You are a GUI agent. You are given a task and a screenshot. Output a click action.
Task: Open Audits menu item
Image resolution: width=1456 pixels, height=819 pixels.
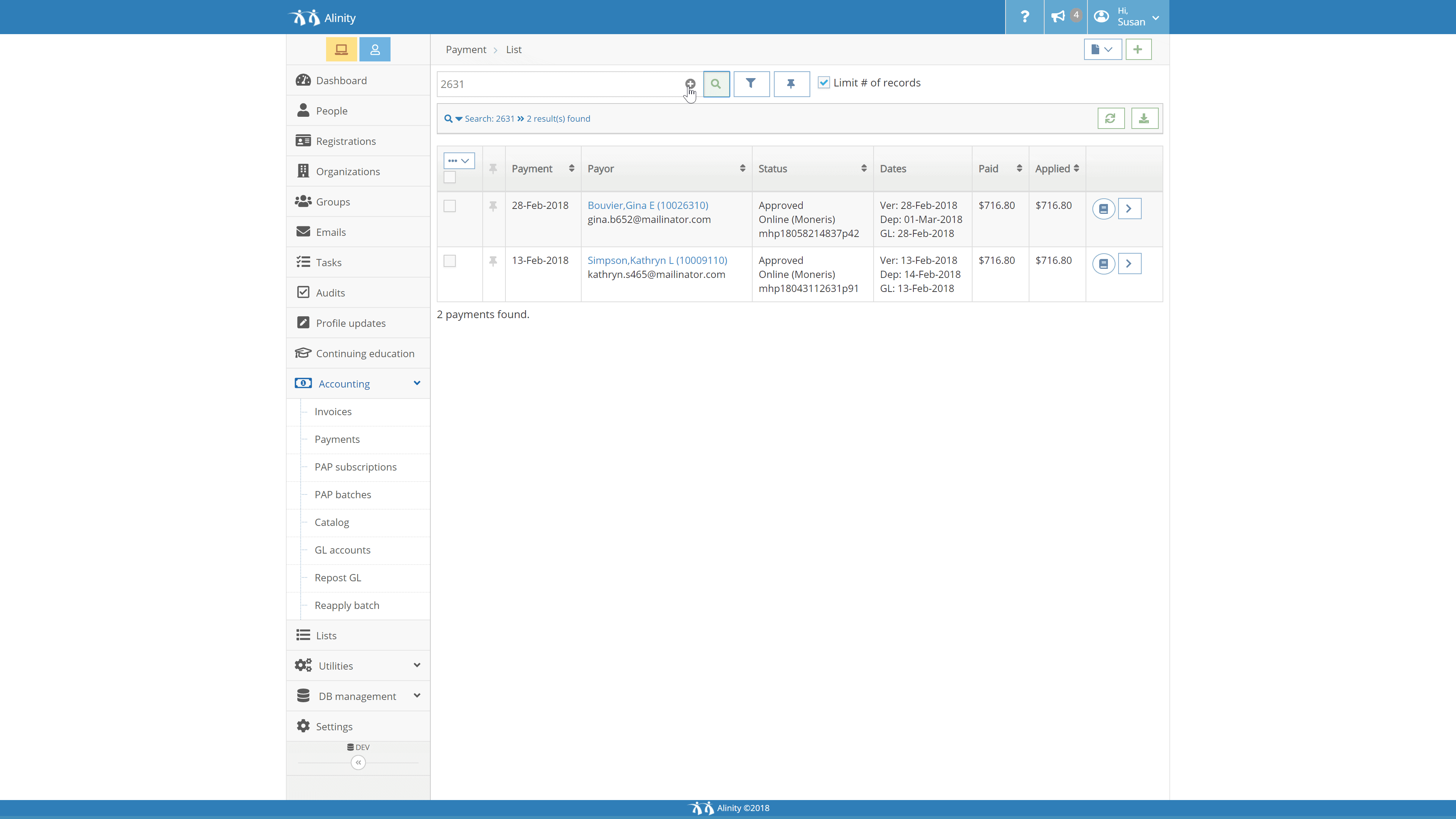pyautogui.click(x=358, y=293)
